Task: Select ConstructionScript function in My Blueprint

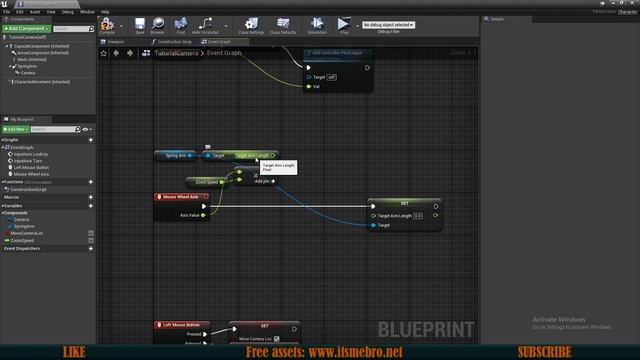Action: 29,190
